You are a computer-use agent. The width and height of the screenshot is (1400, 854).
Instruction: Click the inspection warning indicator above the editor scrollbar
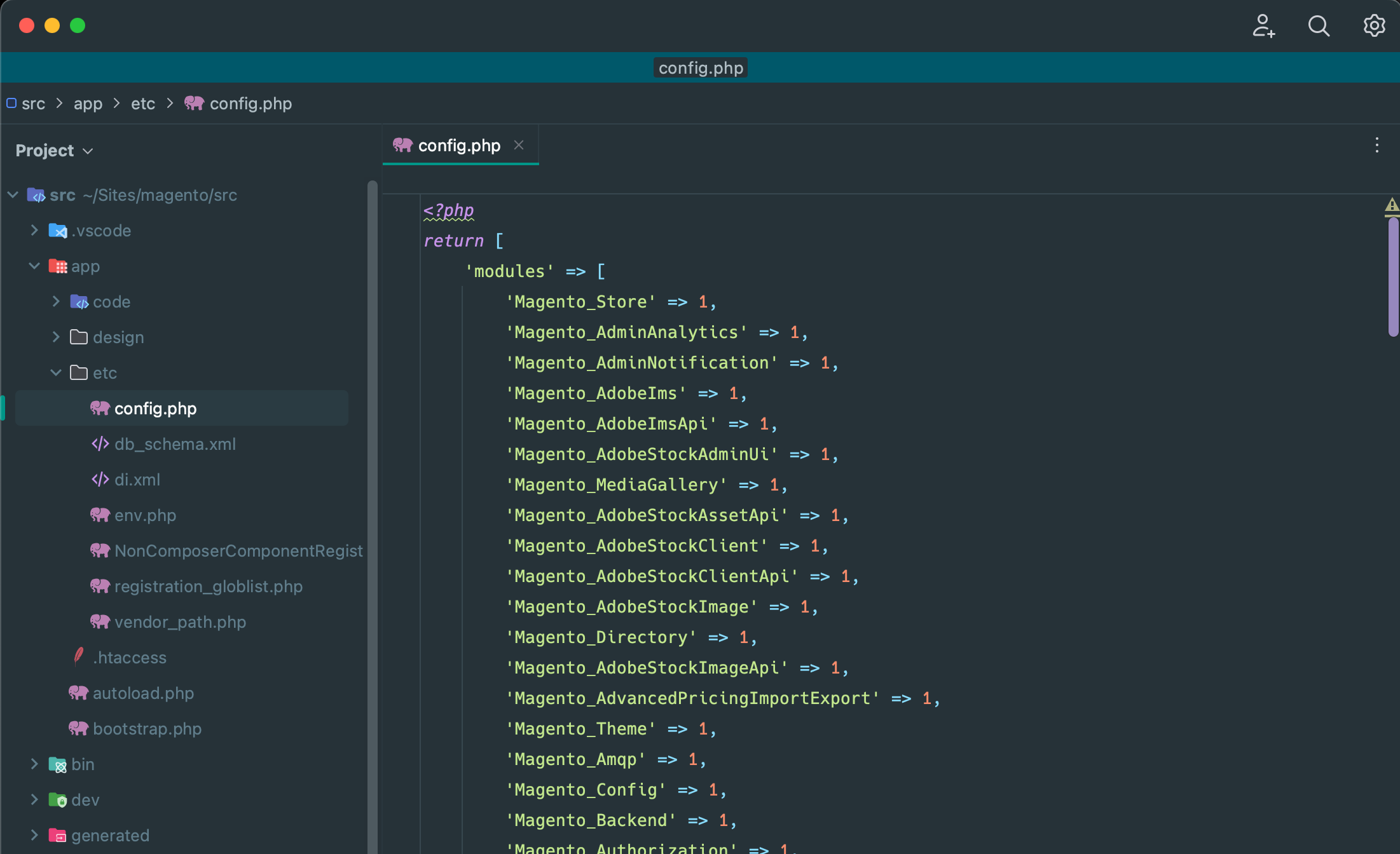pos(1391,206)
